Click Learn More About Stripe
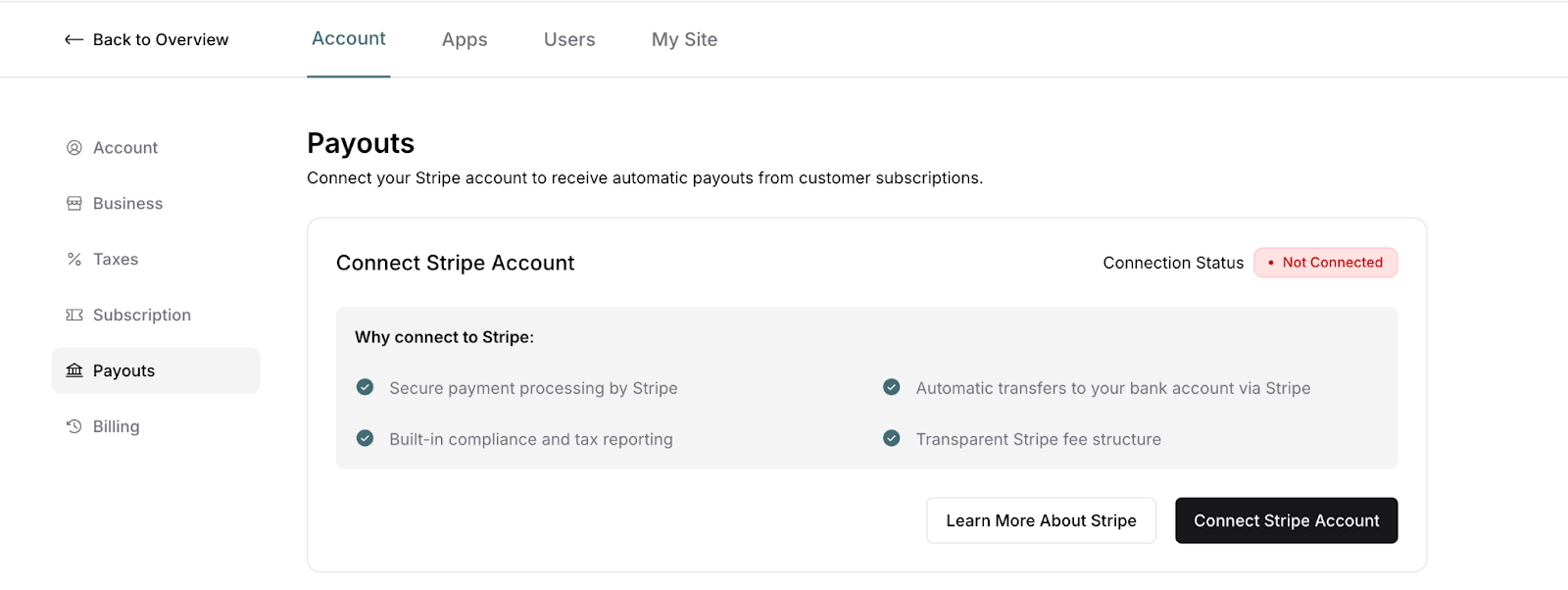 click(x=1041, y=520)
